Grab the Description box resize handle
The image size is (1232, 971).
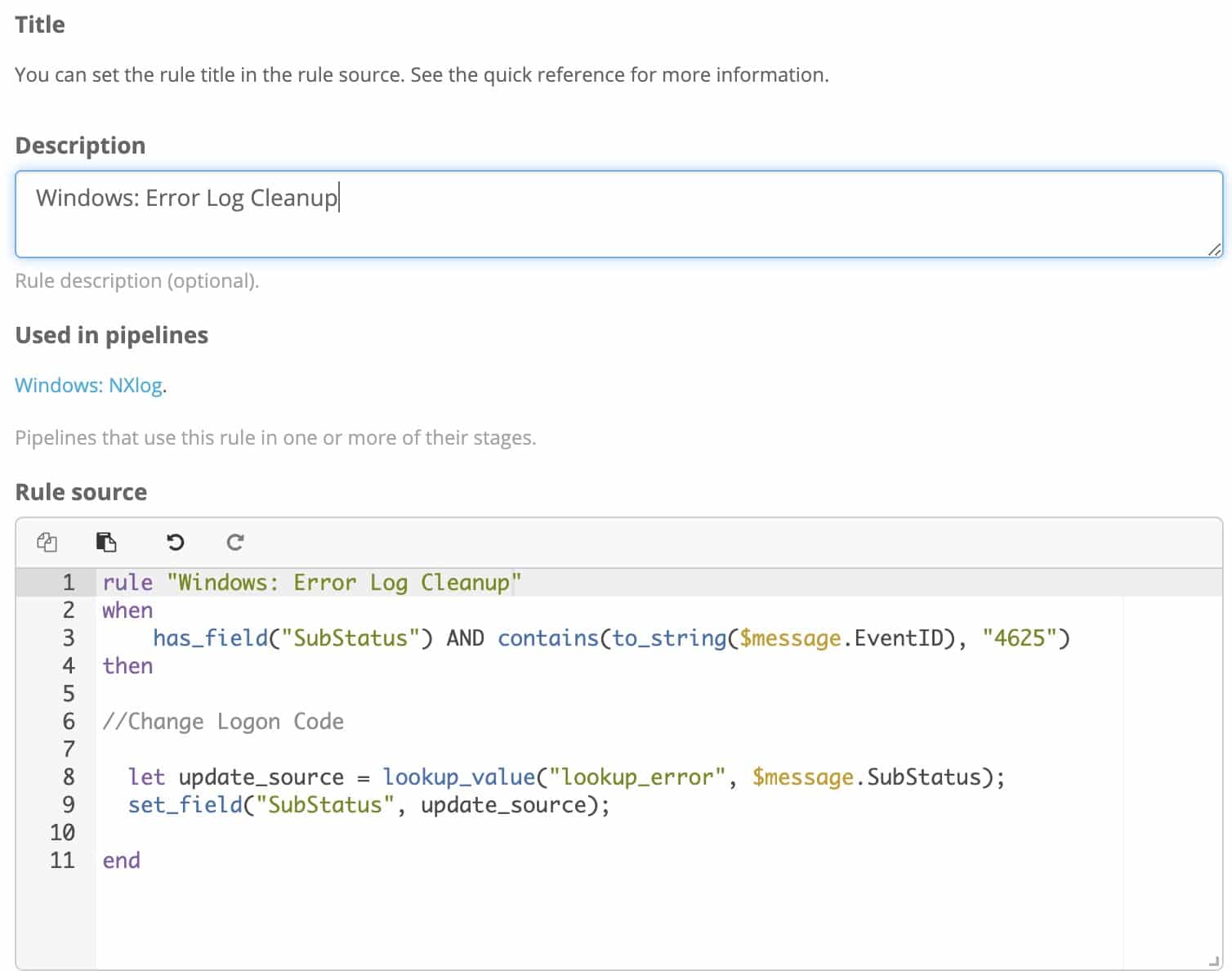coord(1214,249)
